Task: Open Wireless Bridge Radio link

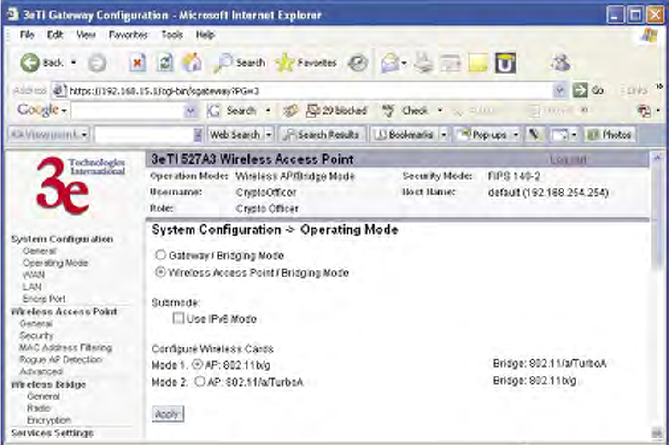Action: (38, 408)
